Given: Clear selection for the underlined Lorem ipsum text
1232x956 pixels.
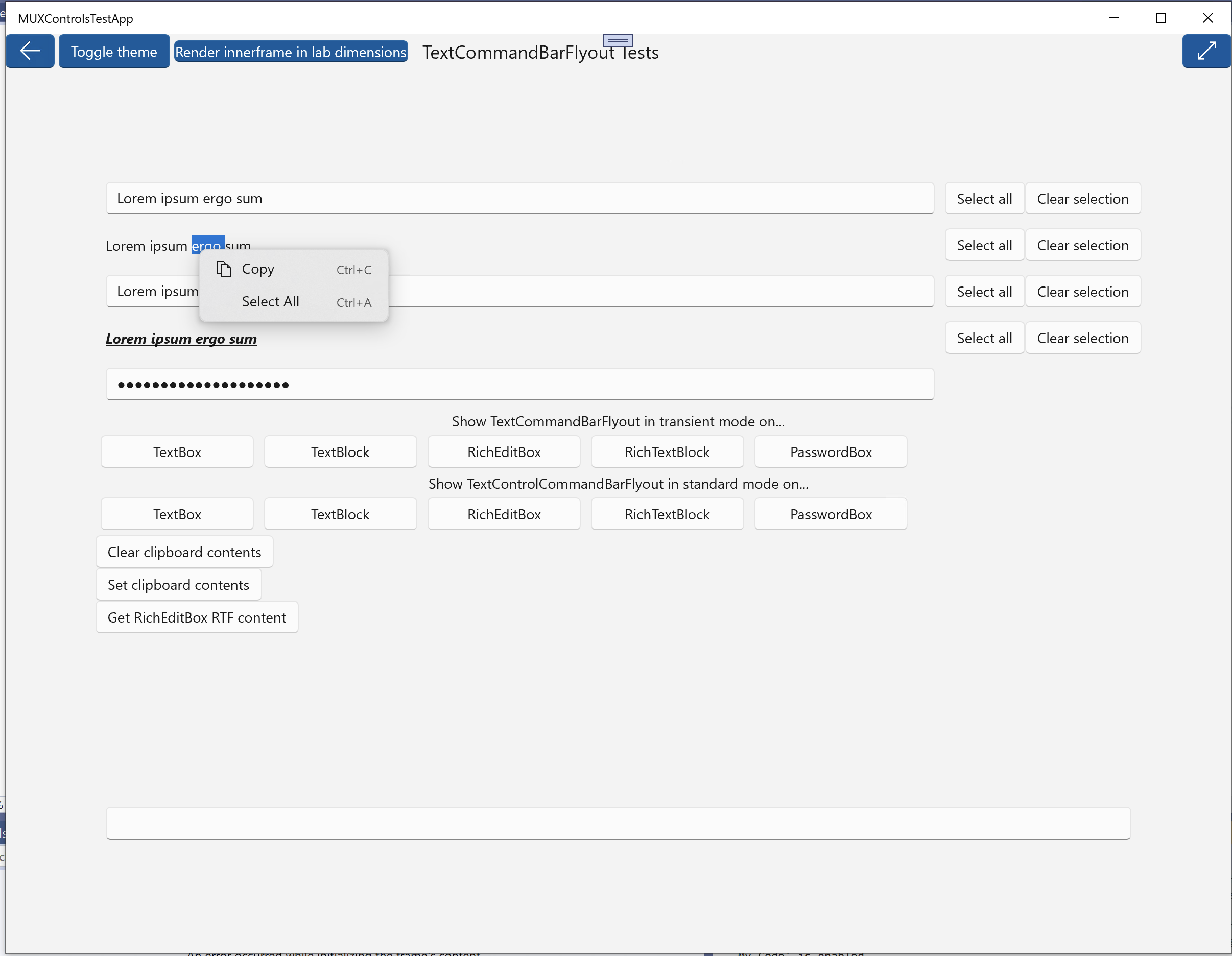Looking at the screenshot, I should 1083,337.
